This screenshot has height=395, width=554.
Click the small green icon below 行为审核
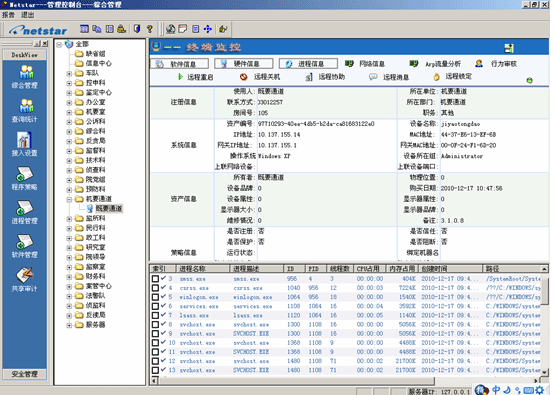coord(529,80)
